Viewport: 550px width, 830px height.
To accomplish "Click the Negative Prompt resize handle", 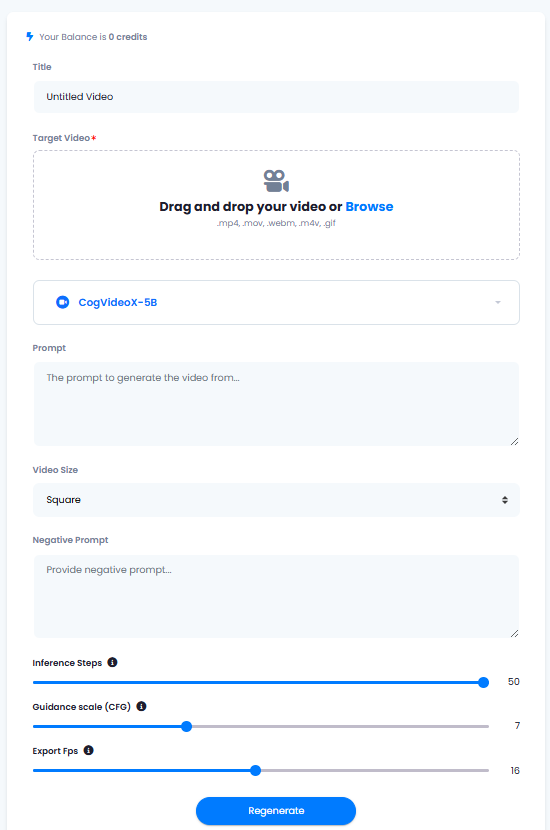I will pyautogui.click(x=514, y=633).
